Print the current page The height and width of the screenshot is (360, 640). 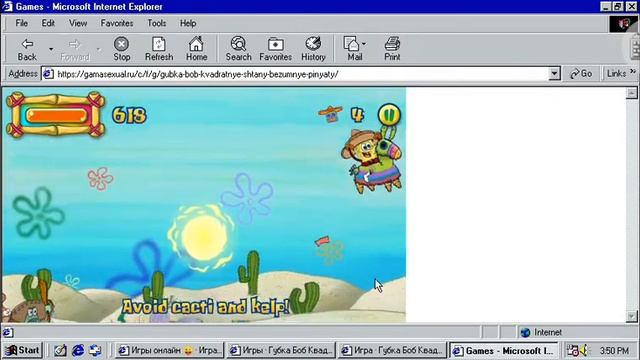click(392, 49)
